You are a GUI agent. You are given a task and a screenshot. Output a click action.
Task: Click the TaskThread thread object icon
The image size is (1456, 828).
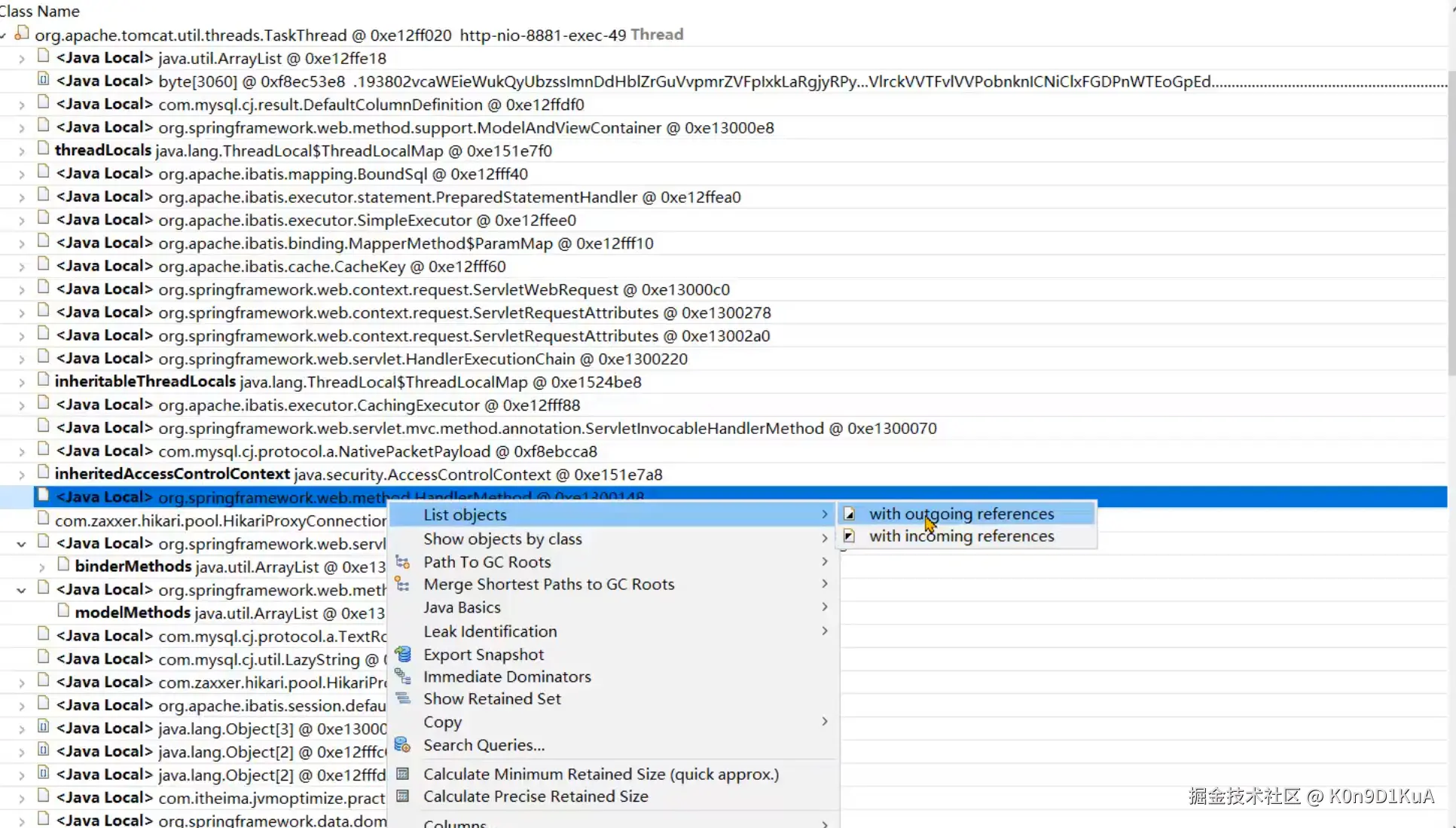point(22,34)
